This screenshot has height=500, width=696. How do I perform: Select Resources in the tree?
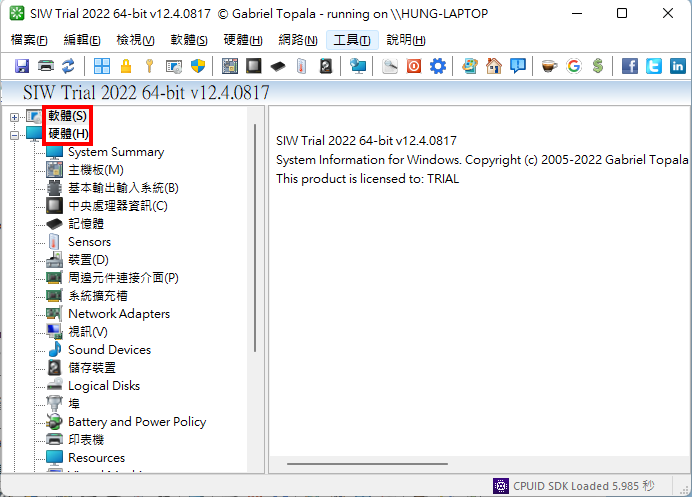click(96, 458)
